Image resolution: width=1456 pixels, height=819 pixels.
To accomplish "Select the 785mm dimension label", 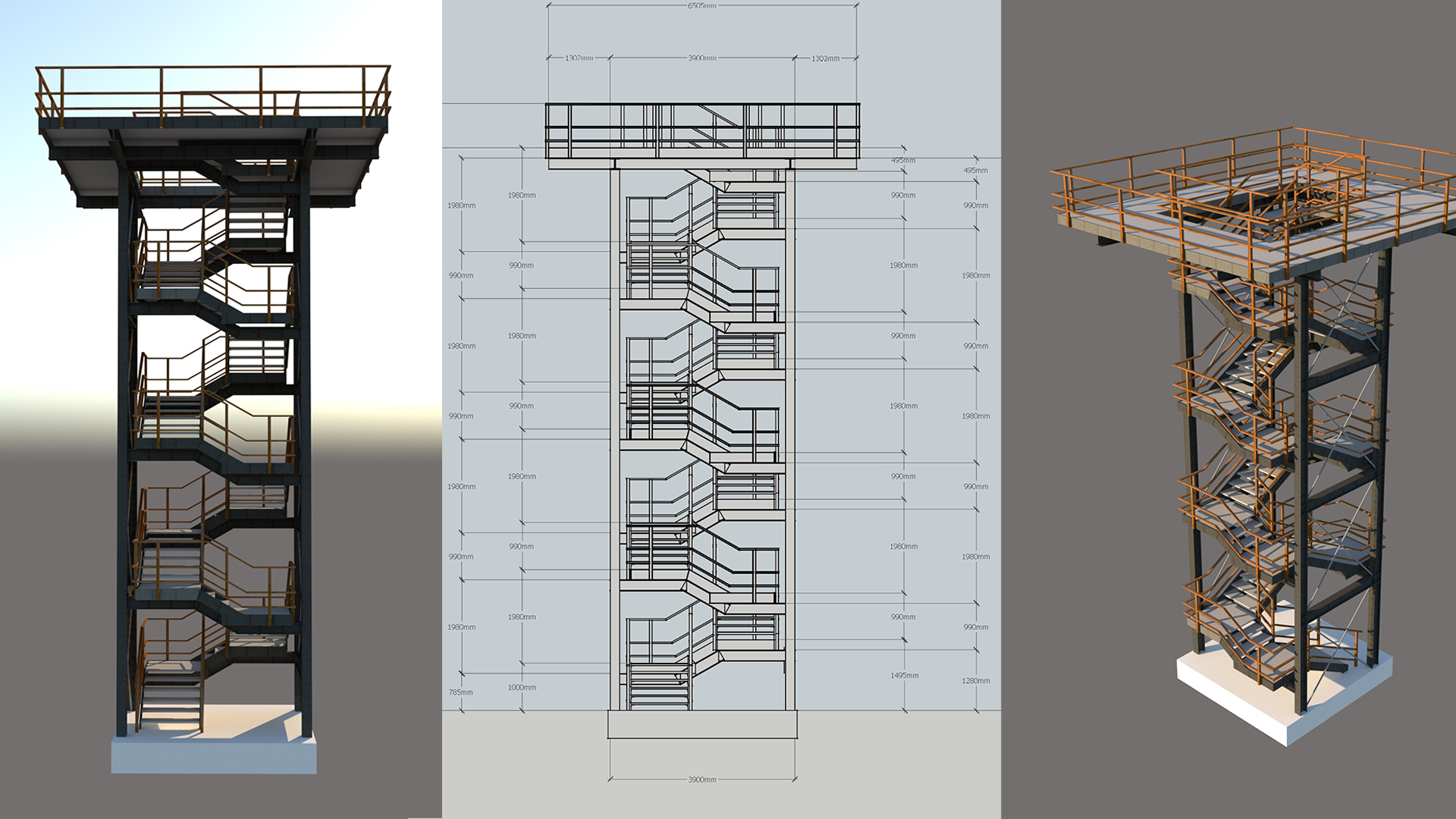I will click(x=461, y=692).
